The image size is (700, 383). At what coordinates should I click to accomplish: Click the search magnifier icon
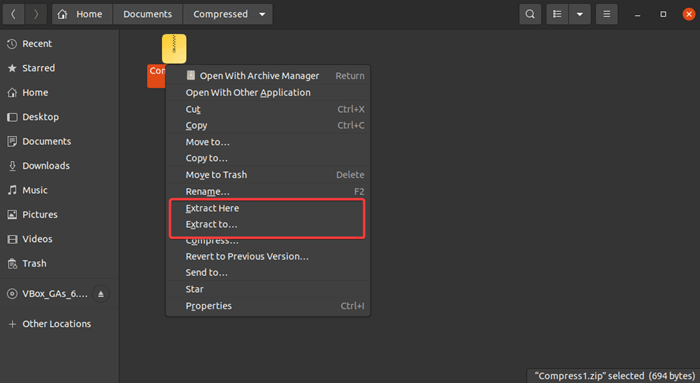(530, 14)
